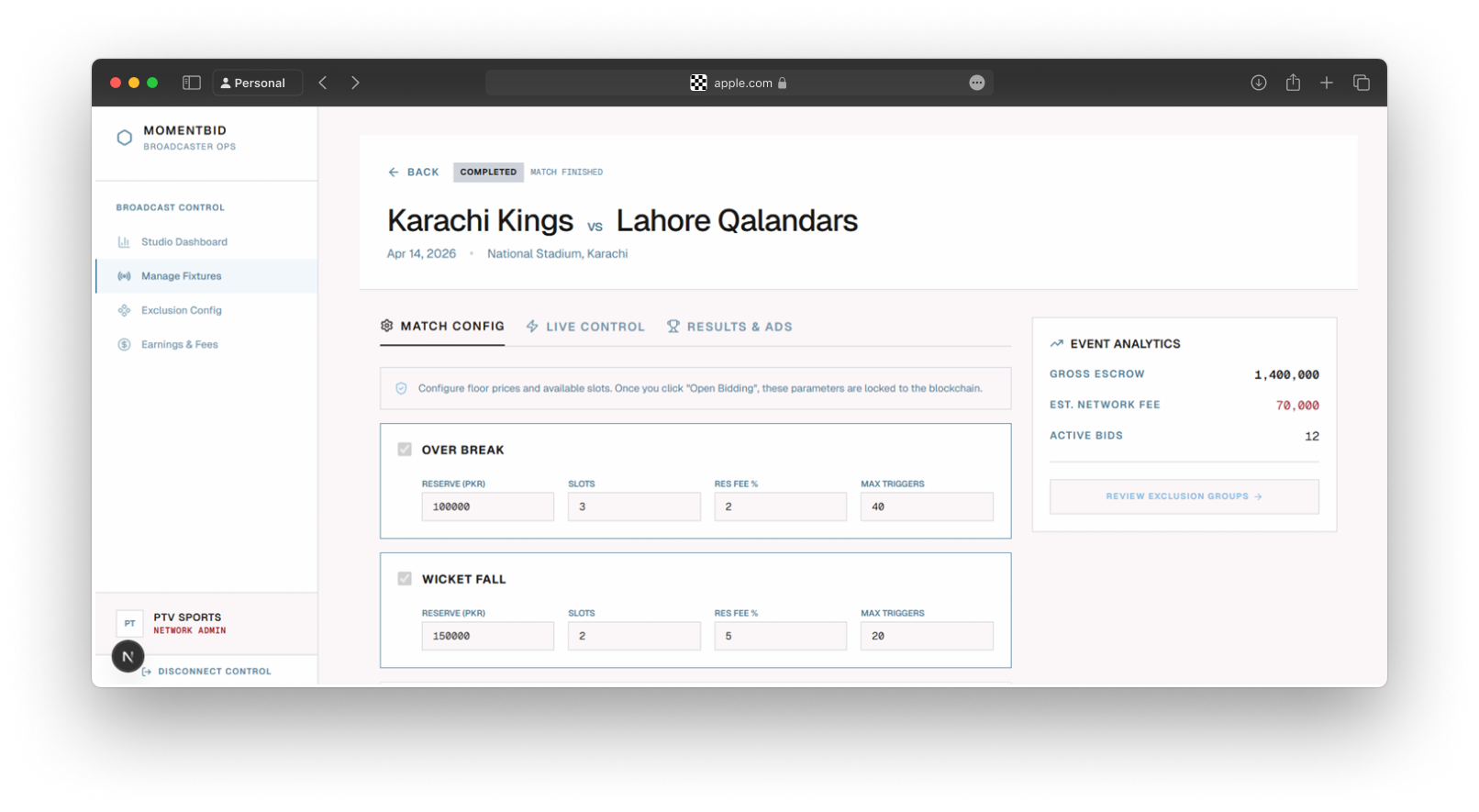Click Review Exclusion Groups button
The width and height of the screenshot is (1479, 812).
[1184, 496]
